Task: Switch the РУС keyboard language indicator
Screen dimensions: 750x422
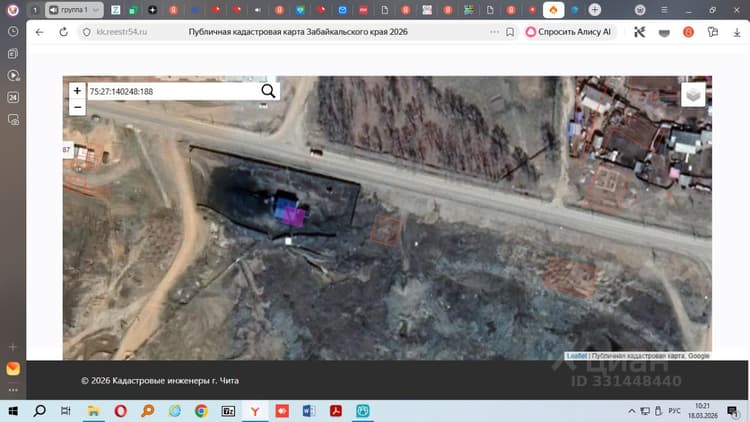Action: tap(674, 411)
